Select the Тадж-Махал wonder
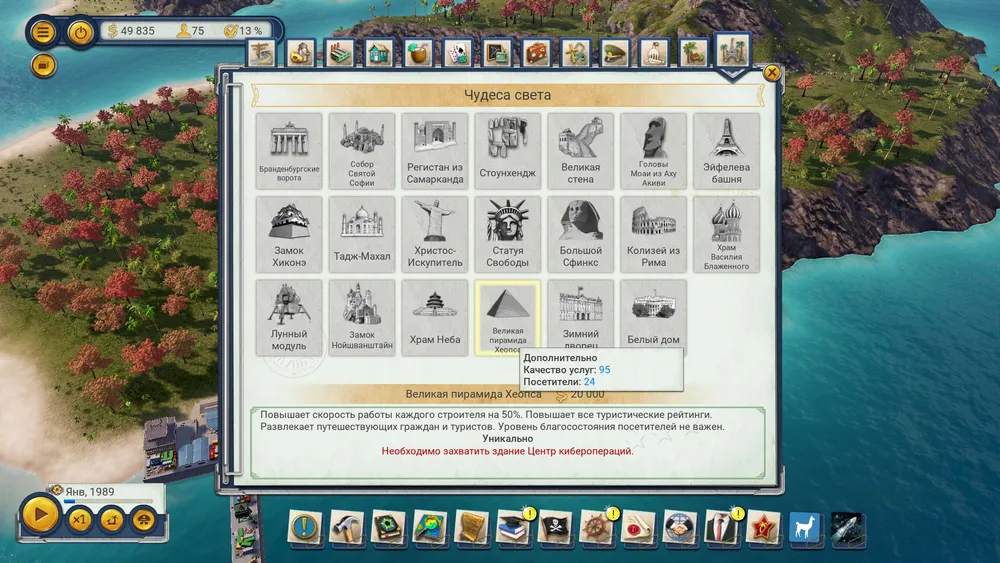The width and height of the screenshot is (1000, 563). point(362,235)
